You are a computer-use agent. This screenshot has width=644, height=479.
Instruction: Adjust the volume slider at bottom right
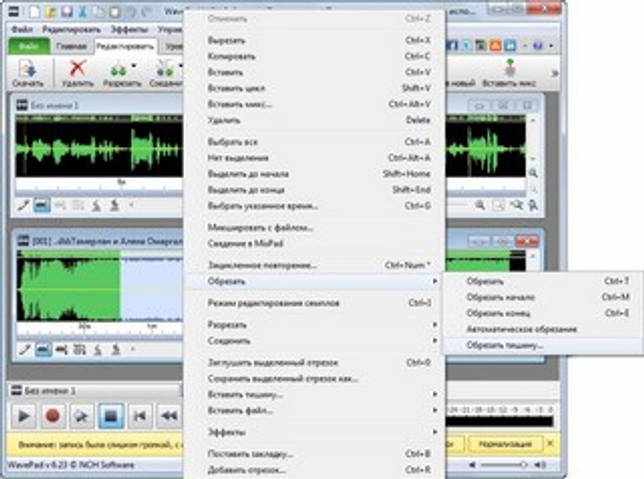tap(504, 465)
